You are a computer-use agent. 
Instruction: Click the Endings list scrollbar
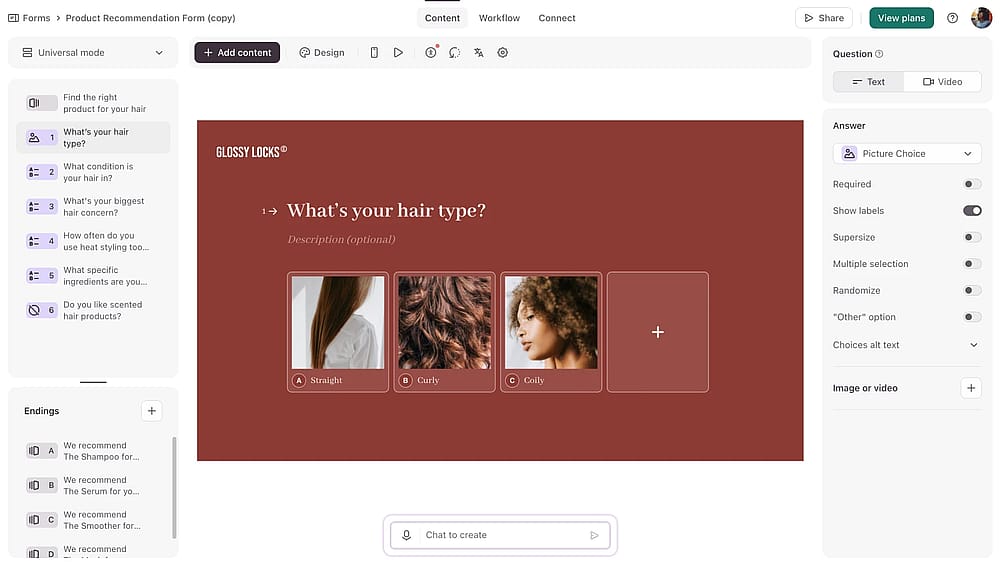coord(174,488)
